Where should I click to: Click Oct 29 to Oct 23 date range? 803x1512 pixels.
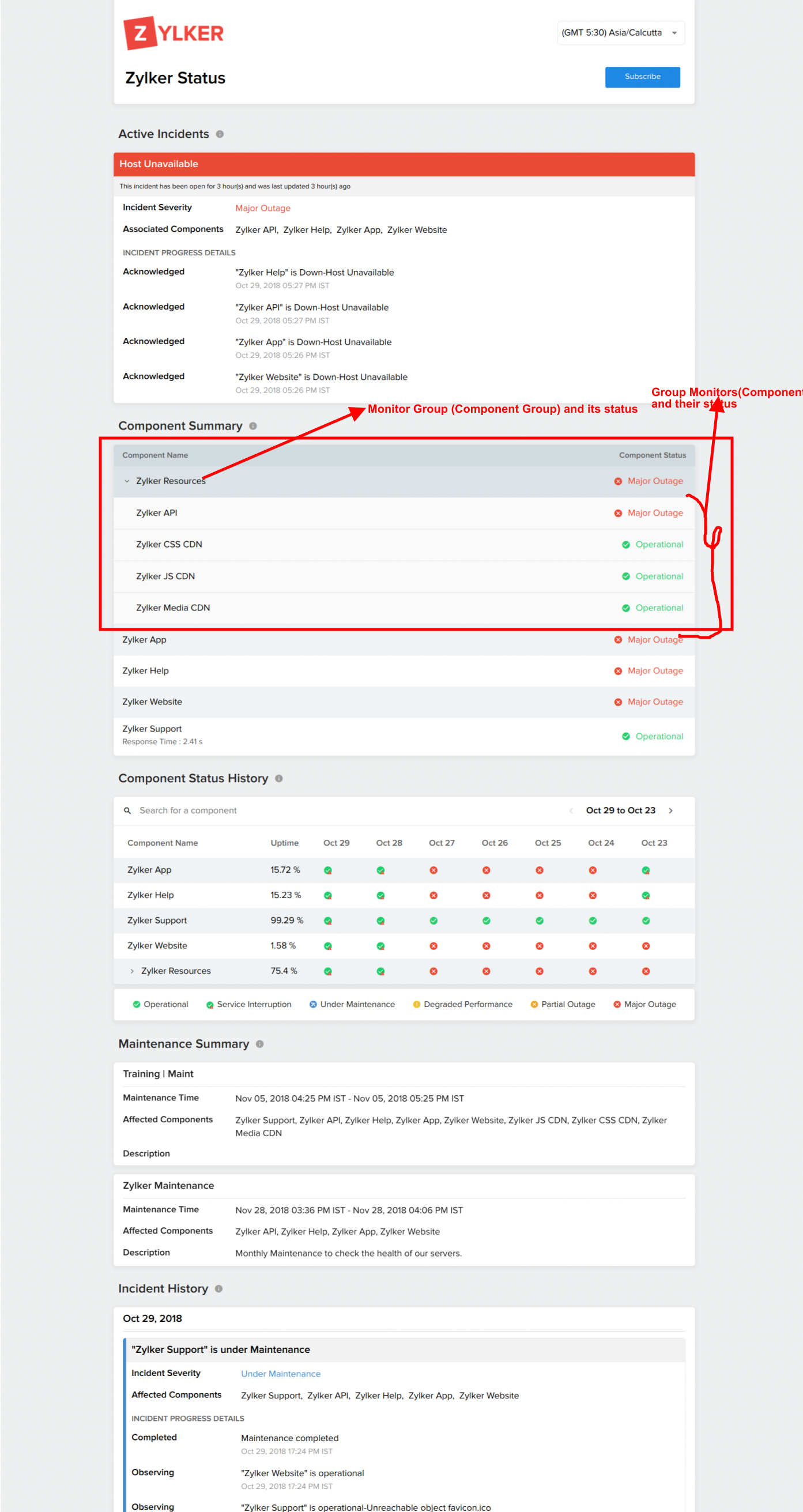tap(620, 810)
